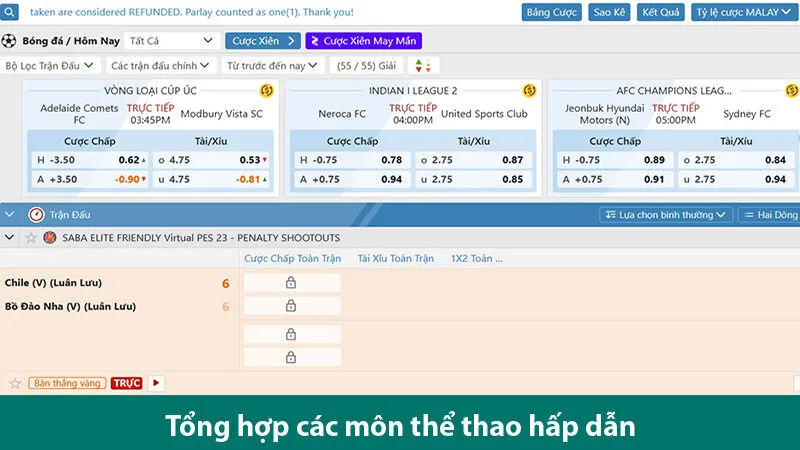Click the Cược Xiên May Mắn button
The width and height of the screenshot is (800, 450).
click(x=363, y=41)
